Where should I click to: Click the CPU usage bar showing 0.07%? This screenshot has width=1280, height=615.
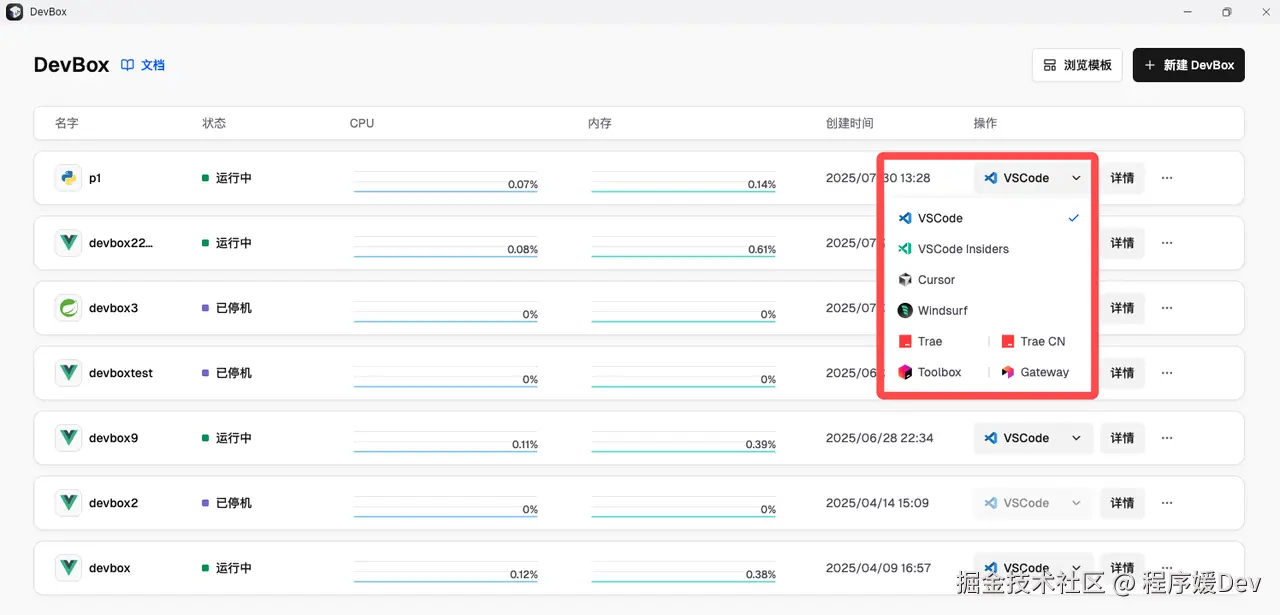445,180
